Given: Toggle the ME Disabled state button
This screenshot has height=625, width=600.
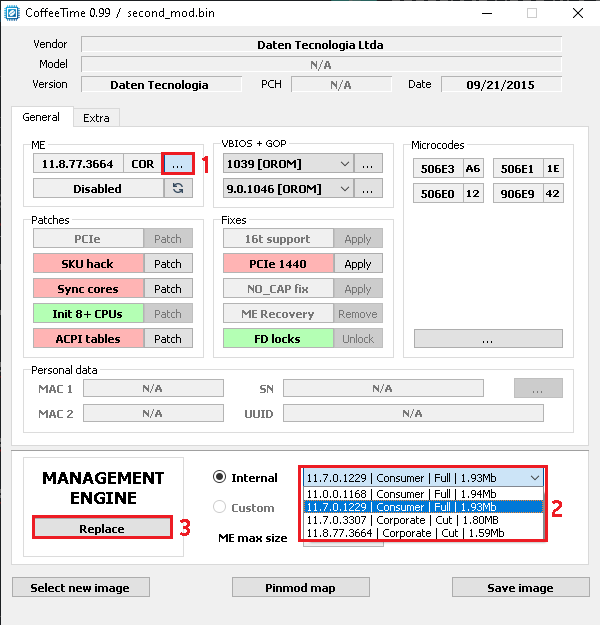Looking at the screenshot, I should 97,188.
